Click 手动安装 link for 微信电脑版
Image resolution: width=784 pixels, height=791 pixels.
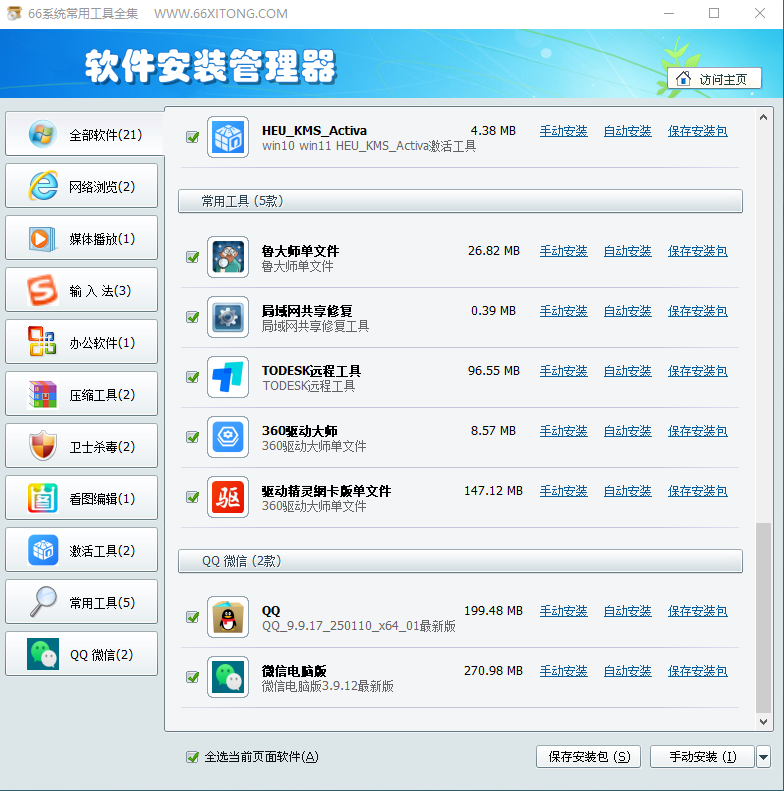click(564, 671)
